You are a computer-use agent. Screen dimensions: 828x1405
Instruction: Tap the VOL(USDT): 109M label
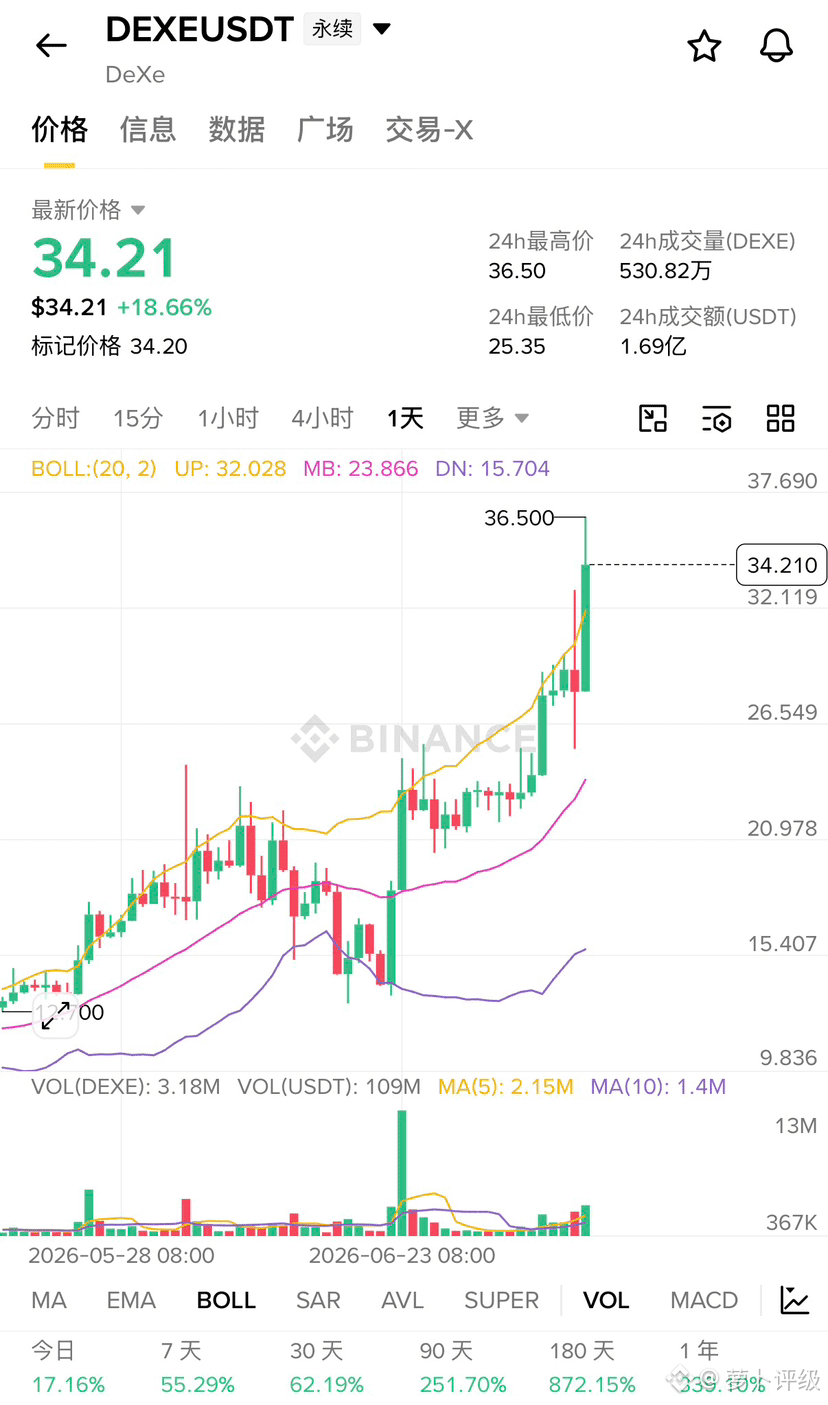(x=329, y=1087)
